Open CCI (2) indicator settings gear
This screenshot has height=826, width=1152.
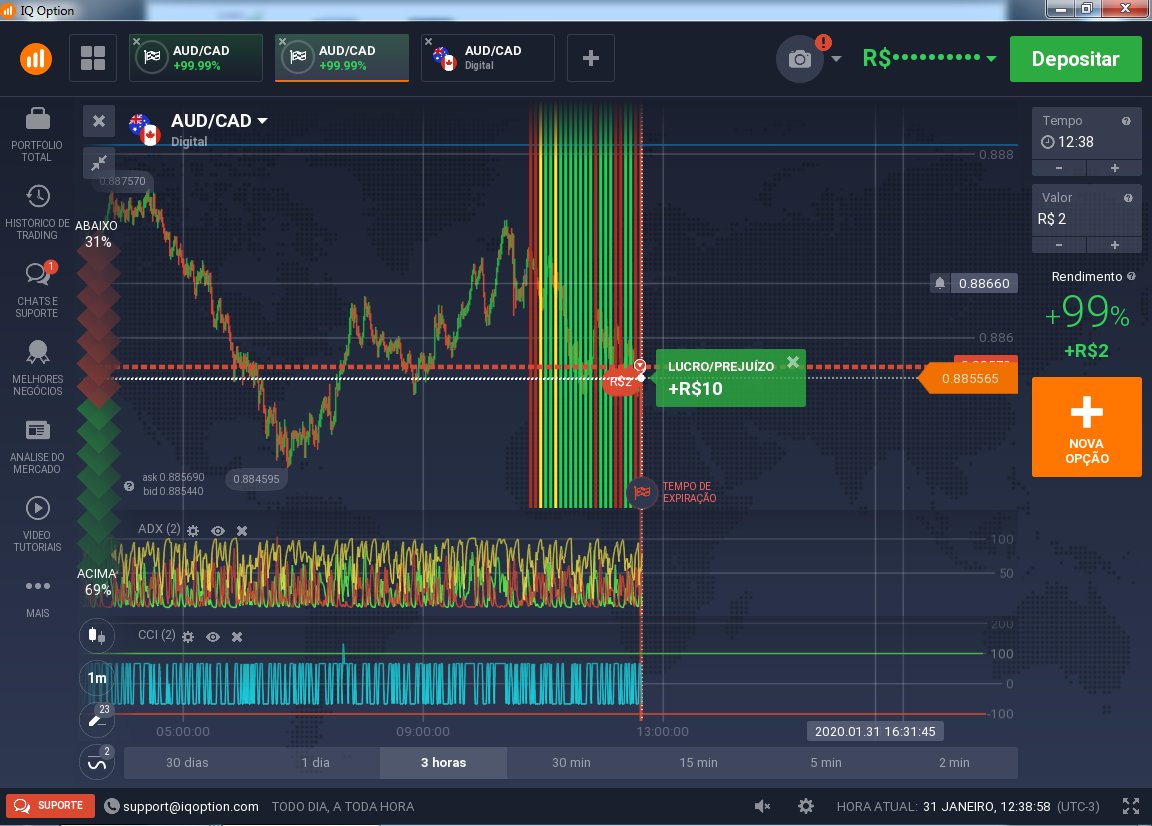(x=188, y=636)
